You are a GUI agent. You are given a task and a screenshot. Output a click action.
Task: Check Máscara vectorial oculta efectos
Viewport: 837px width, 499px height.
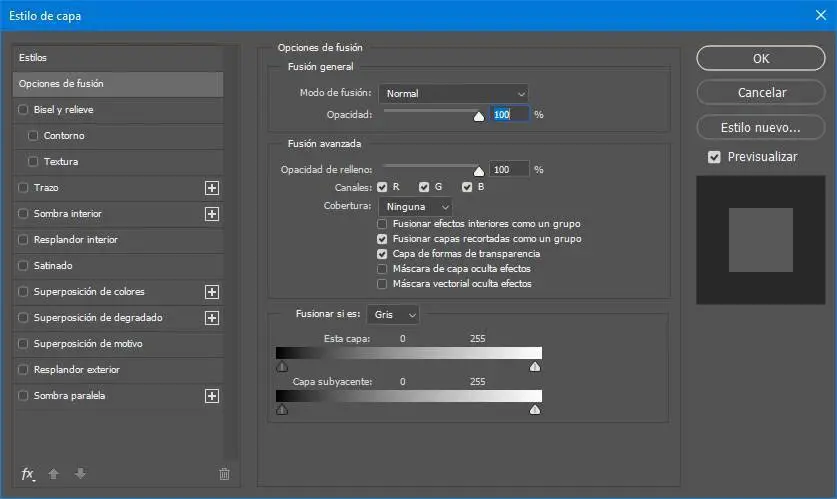[382, 284]
